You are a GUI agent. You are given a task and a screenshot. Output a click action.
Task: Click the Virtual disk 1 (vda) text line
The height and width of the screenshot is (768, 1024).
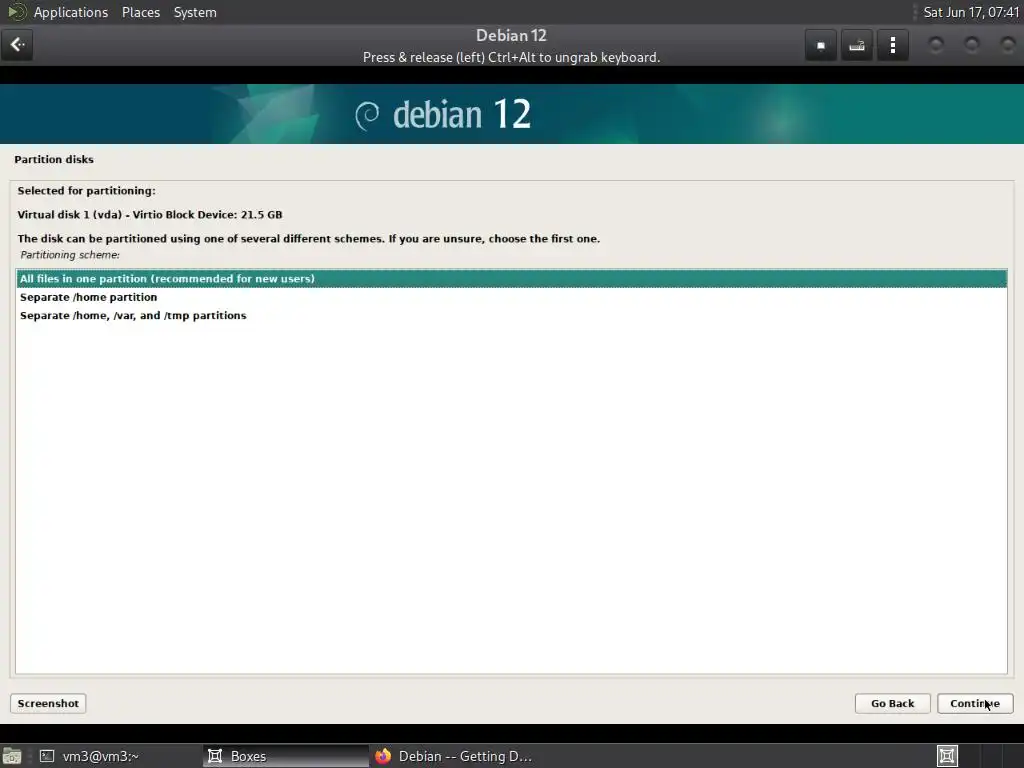point(150,215)
